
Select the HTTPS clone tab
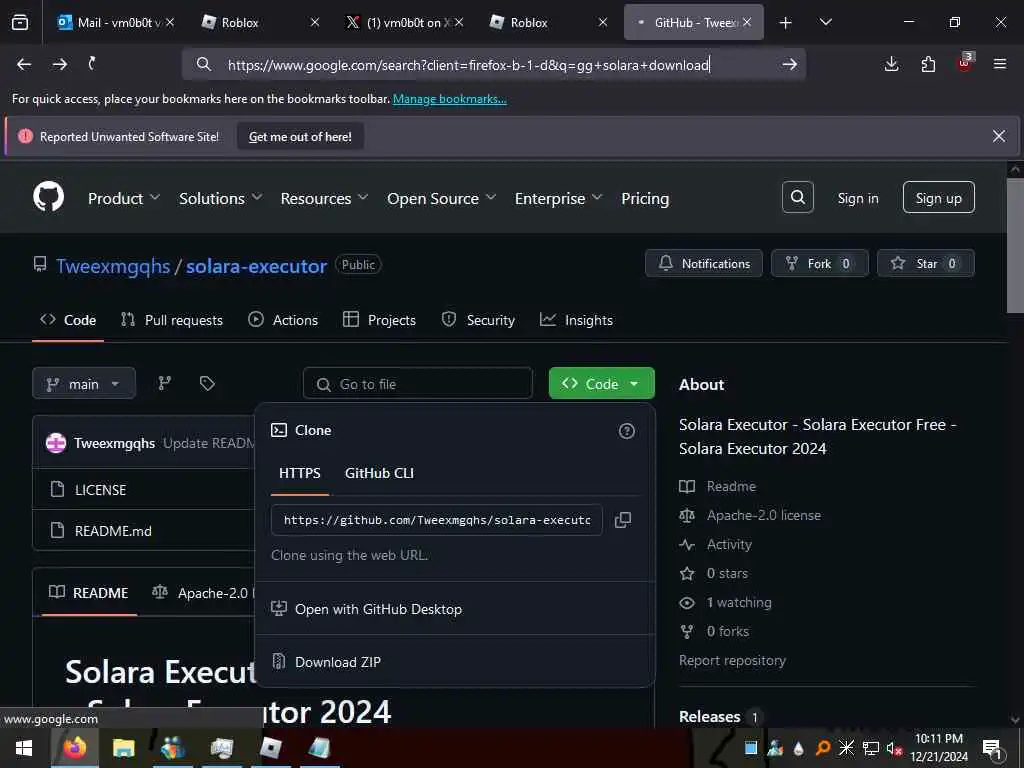pyautogui.click(x=300, y=473)
